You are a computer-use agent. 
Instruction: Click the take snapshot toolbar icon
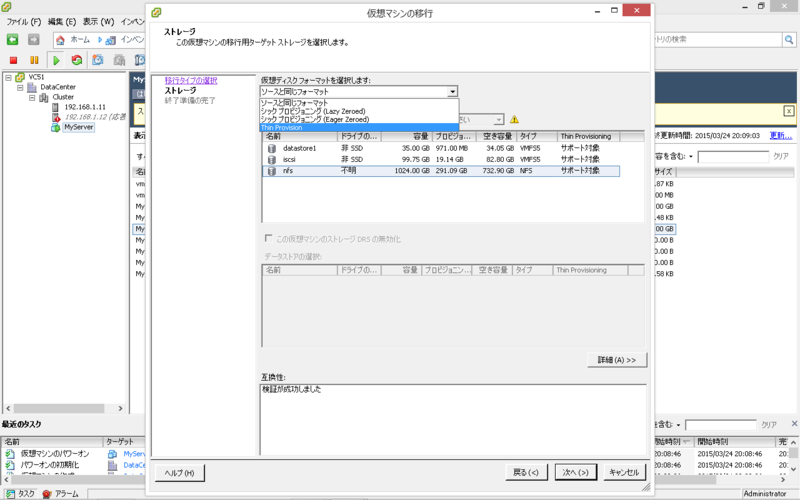[98, 60]
